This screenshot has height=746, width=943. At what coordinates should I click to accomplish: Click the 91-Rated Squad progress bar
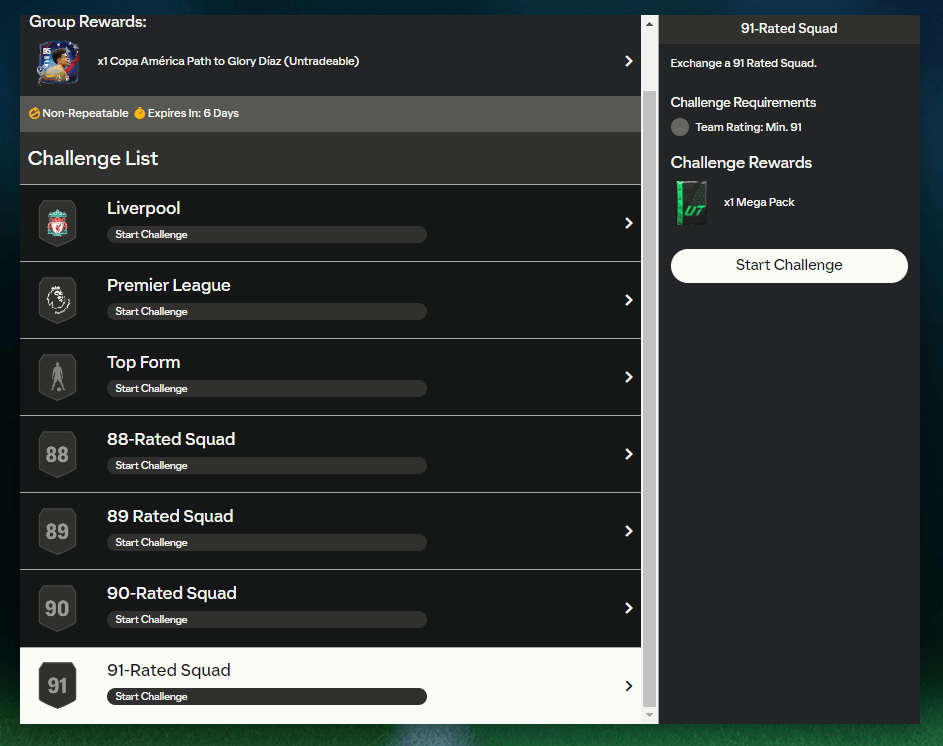click(266, 696)
